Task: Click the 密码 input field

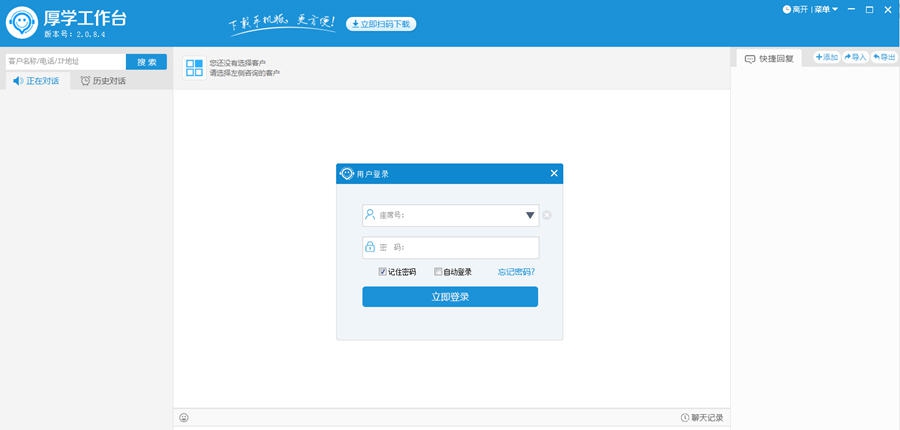Action: (x=451, y=247)
